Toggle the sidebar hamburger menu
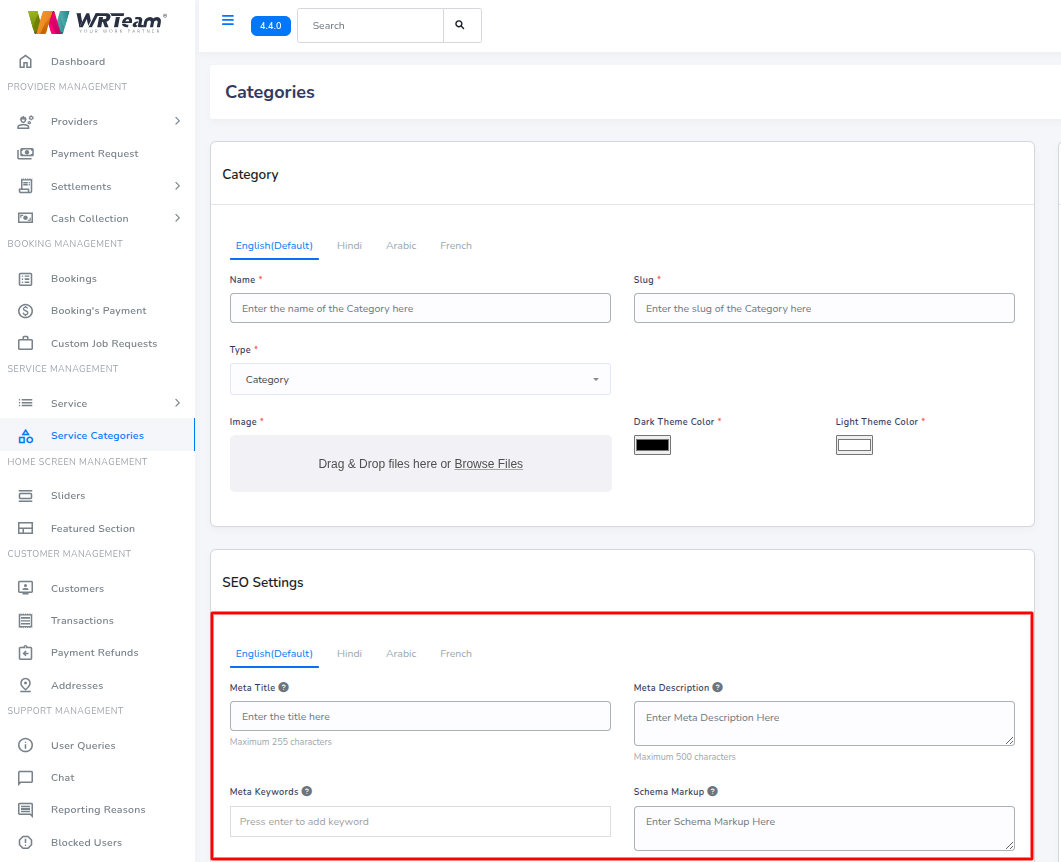 (227, 19)
